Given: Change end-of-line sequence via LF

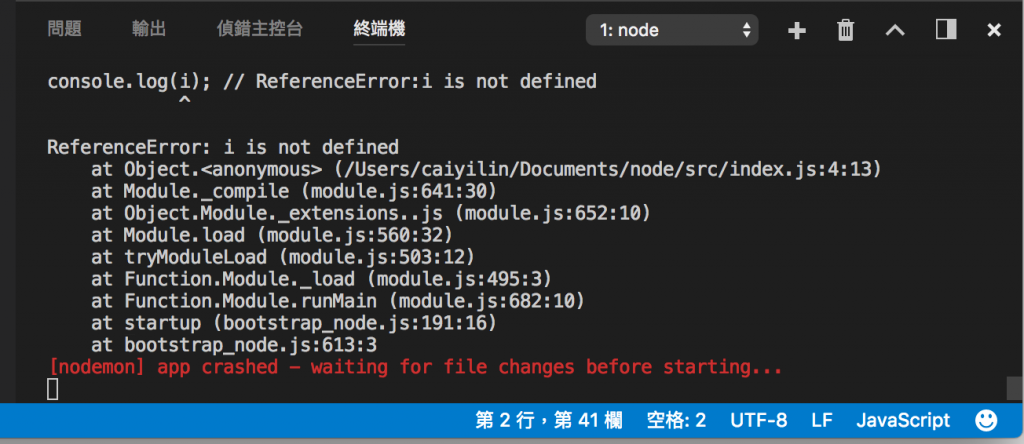Looking at the screenshot, I should point(822,420).
